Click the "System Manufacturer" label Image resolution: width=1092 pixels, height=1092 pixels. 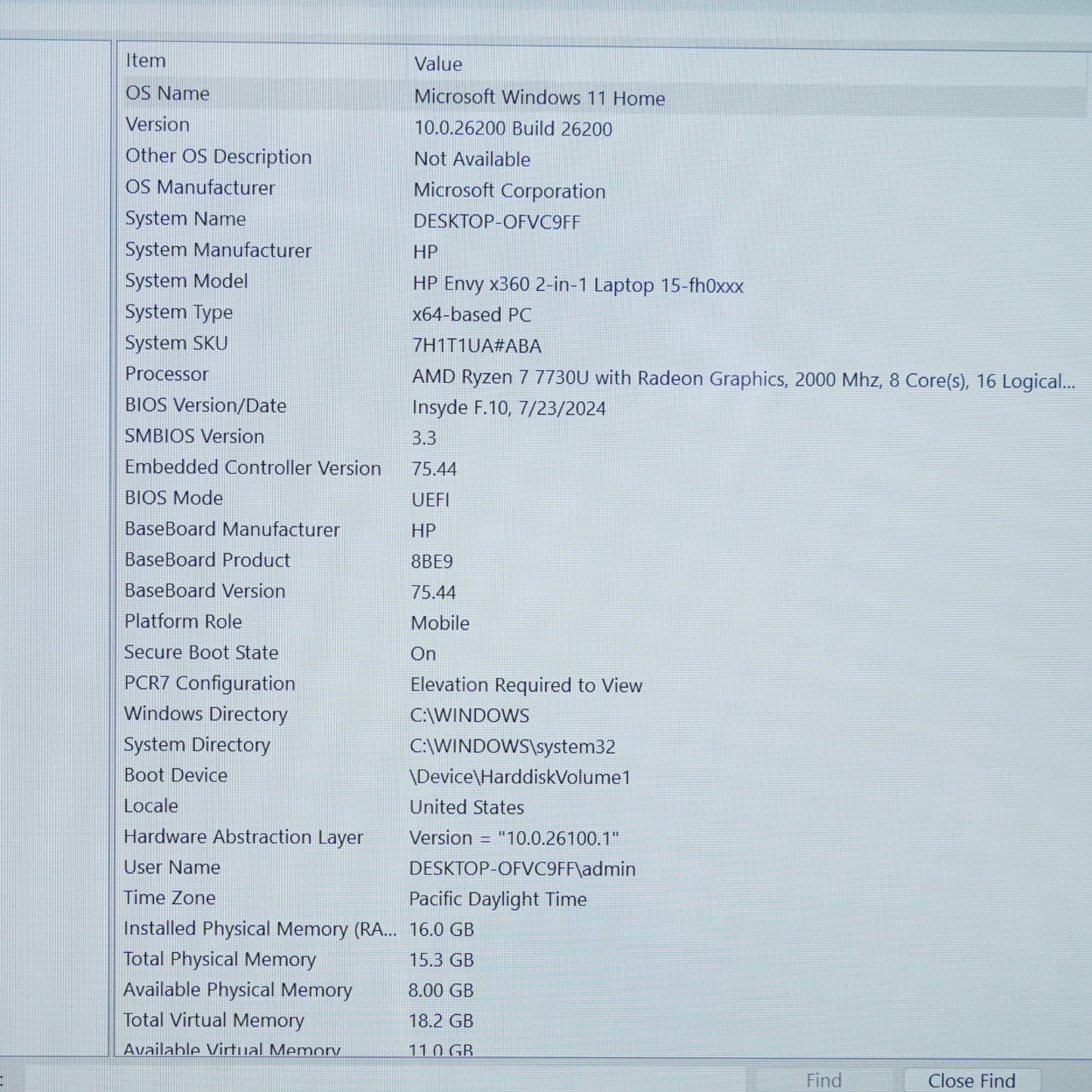pos(218,250)
